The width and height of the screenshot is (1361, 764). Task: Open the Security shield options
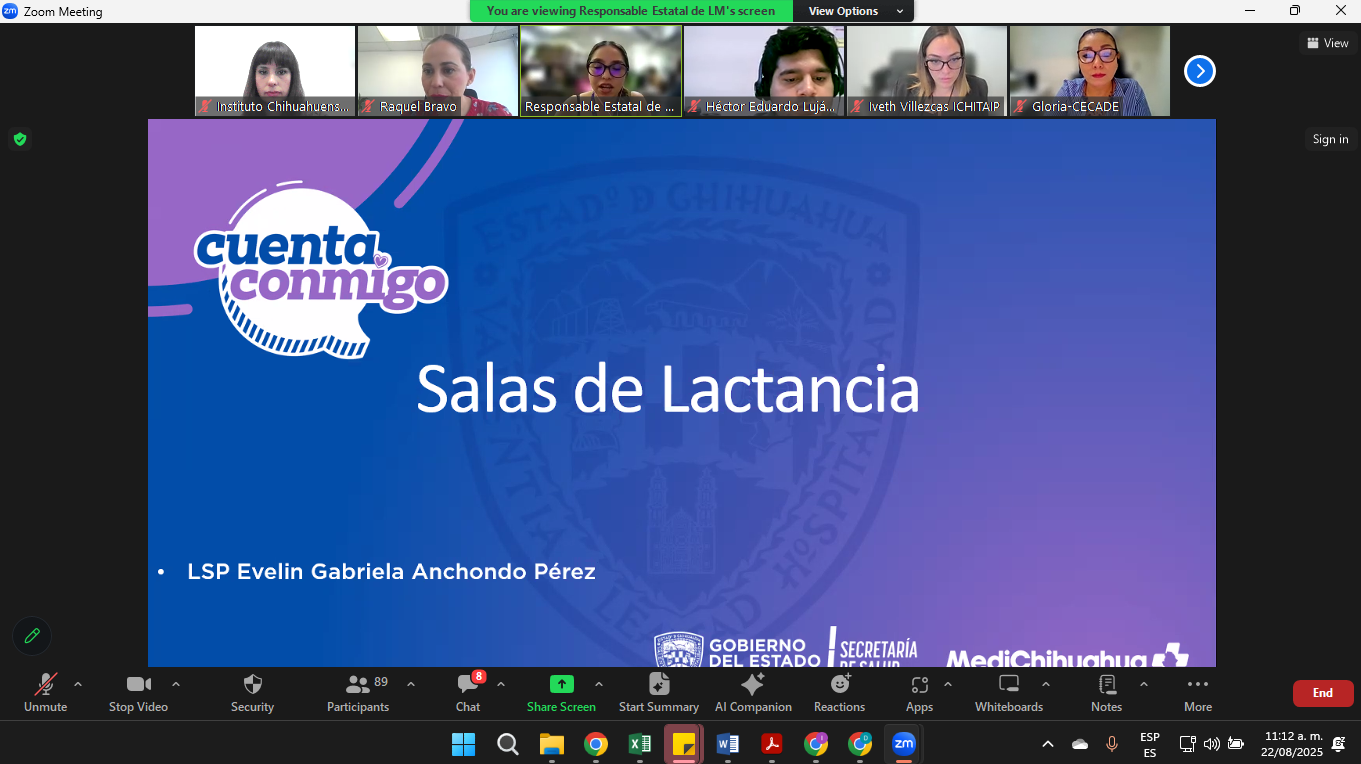[252, 692]
